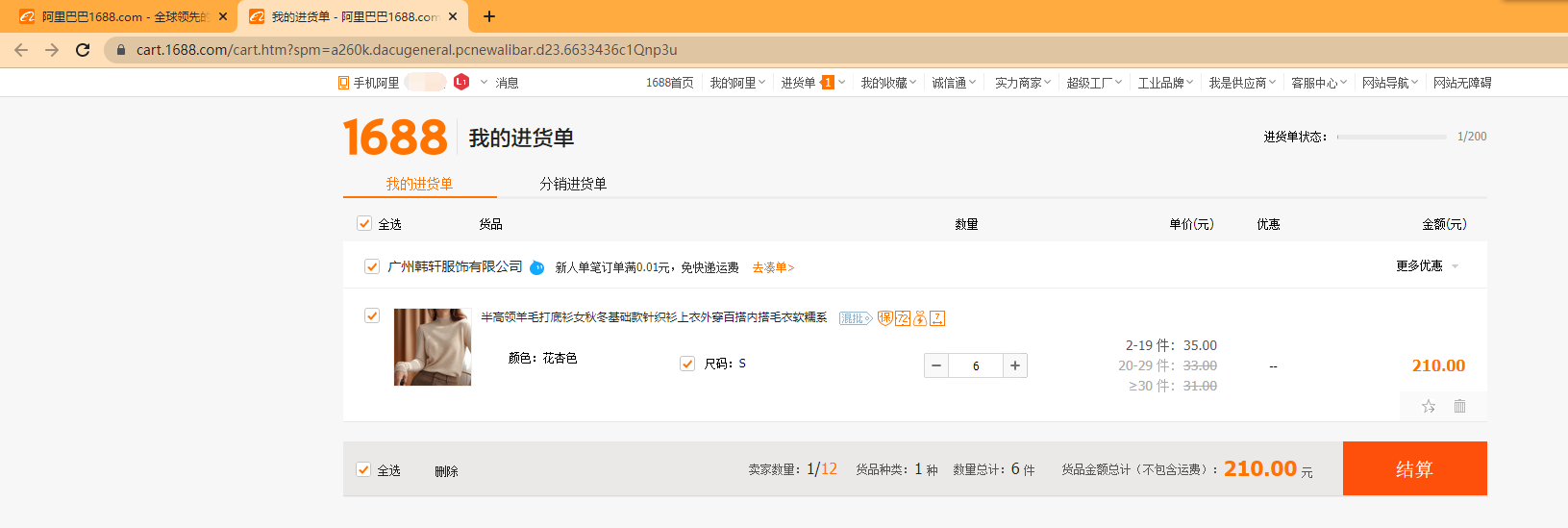The image size is (1568, 528).
Task: Click the blue Wangwang chat icon
Action: coord(537,267)
